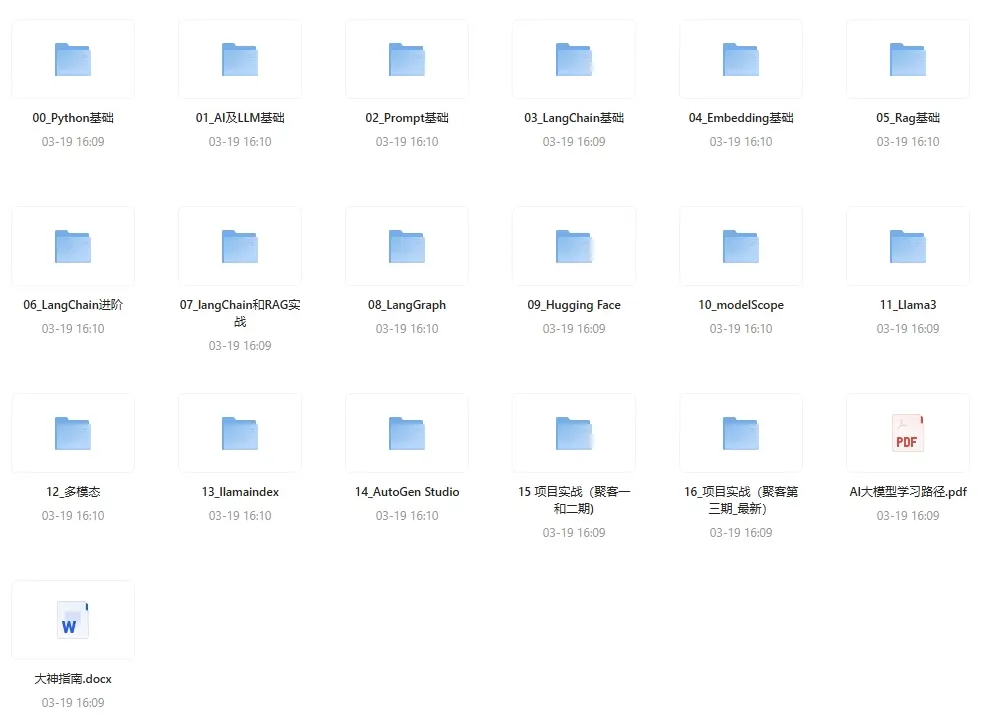Viewport: 1004px width, 721px height.
Task: Open the 12_多模态 folder icon
Action: point(73,433)
